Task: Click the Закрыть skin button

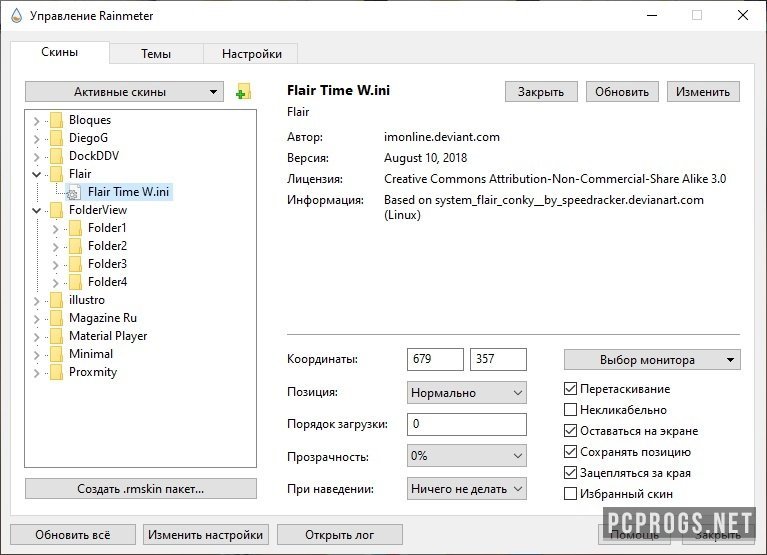Action: pos(541,91)
